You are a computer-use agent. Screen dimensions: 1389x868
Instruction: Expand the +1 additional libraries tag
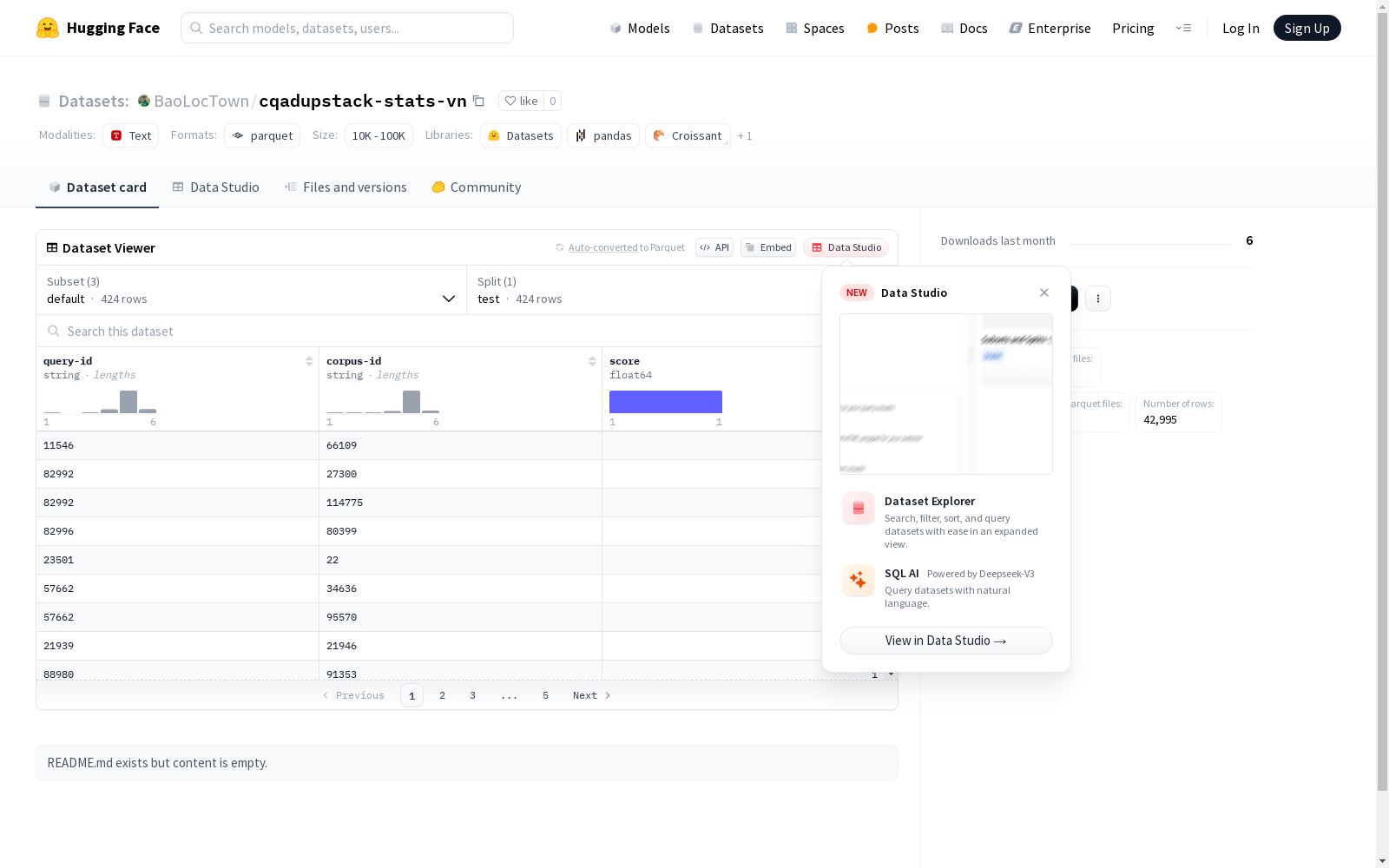(745, 135)
